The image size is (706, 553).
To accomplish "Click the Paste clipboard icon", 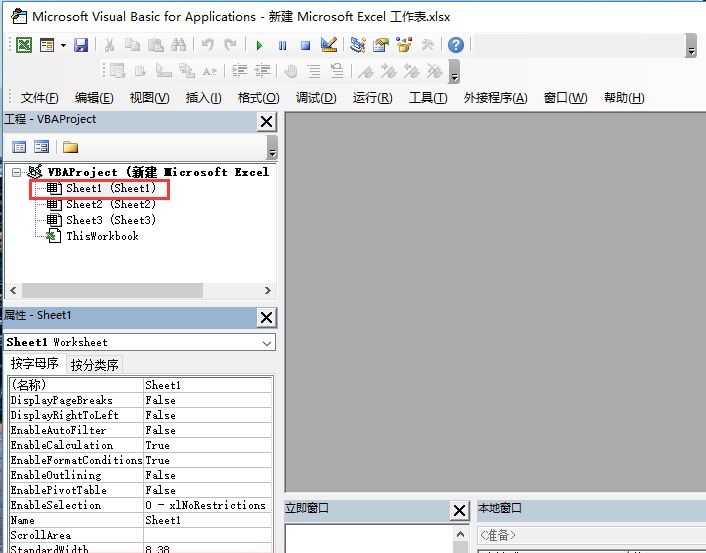I will pos(156,45).
